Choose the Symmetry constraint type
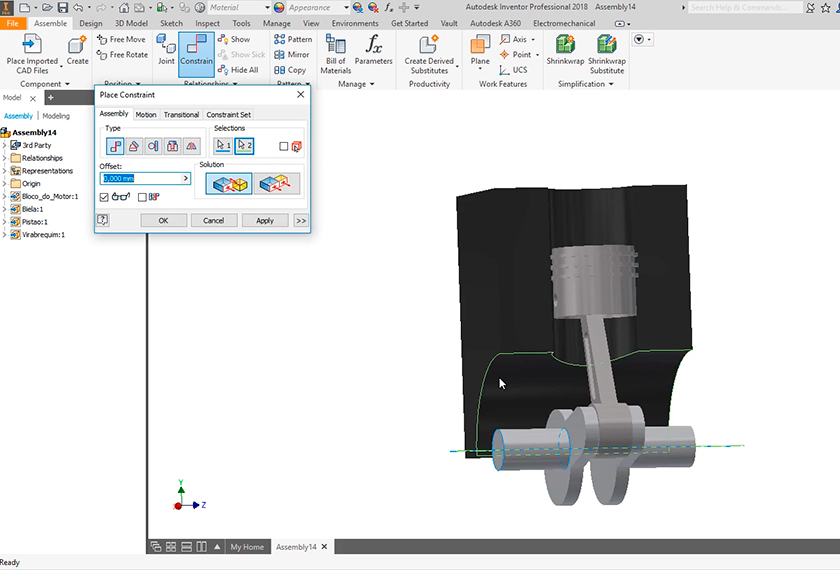The width and height of the screenshot is (840, 570). (191, 146)
